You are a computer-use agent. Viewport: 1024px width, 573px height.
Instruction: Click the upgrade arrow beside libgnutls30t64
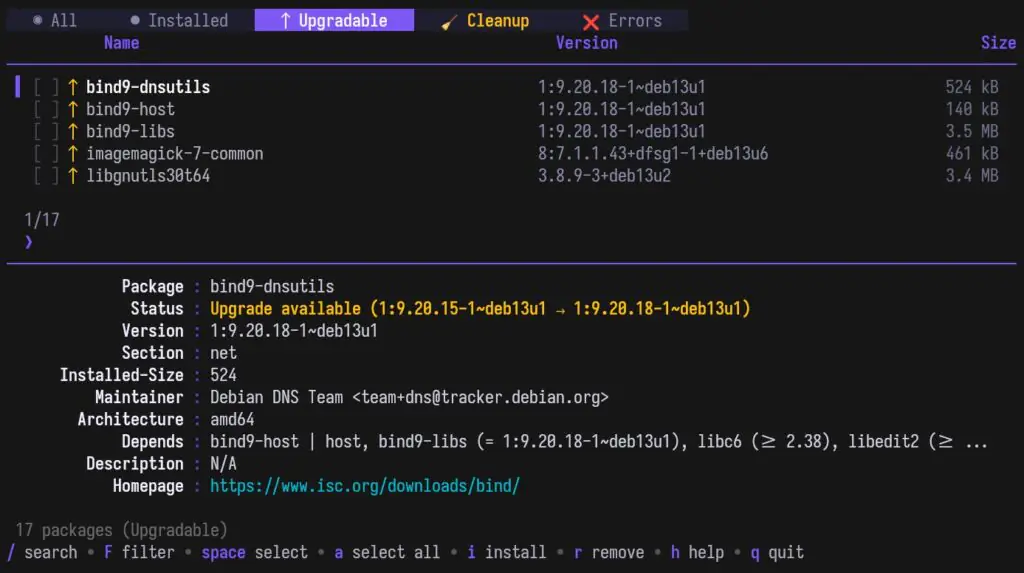[x=73, y=176]
